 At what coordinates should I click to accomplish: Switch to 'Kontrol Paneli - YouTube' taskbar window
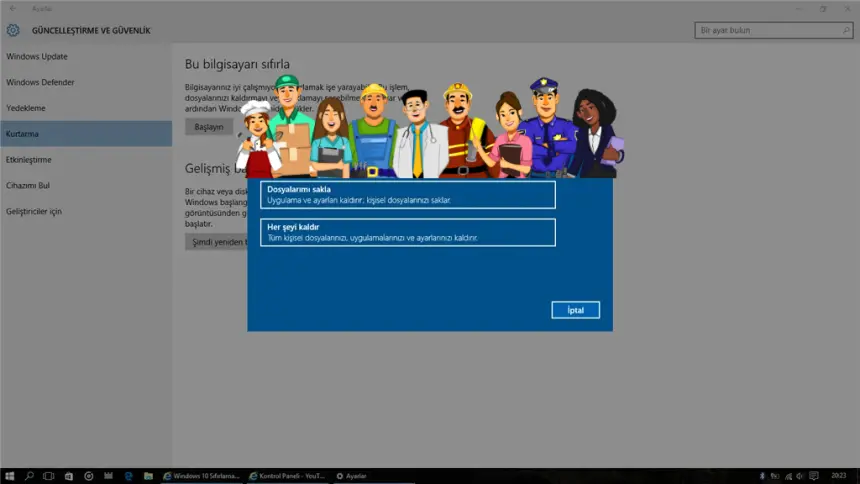pyautogui.click(x=287, y=476)
